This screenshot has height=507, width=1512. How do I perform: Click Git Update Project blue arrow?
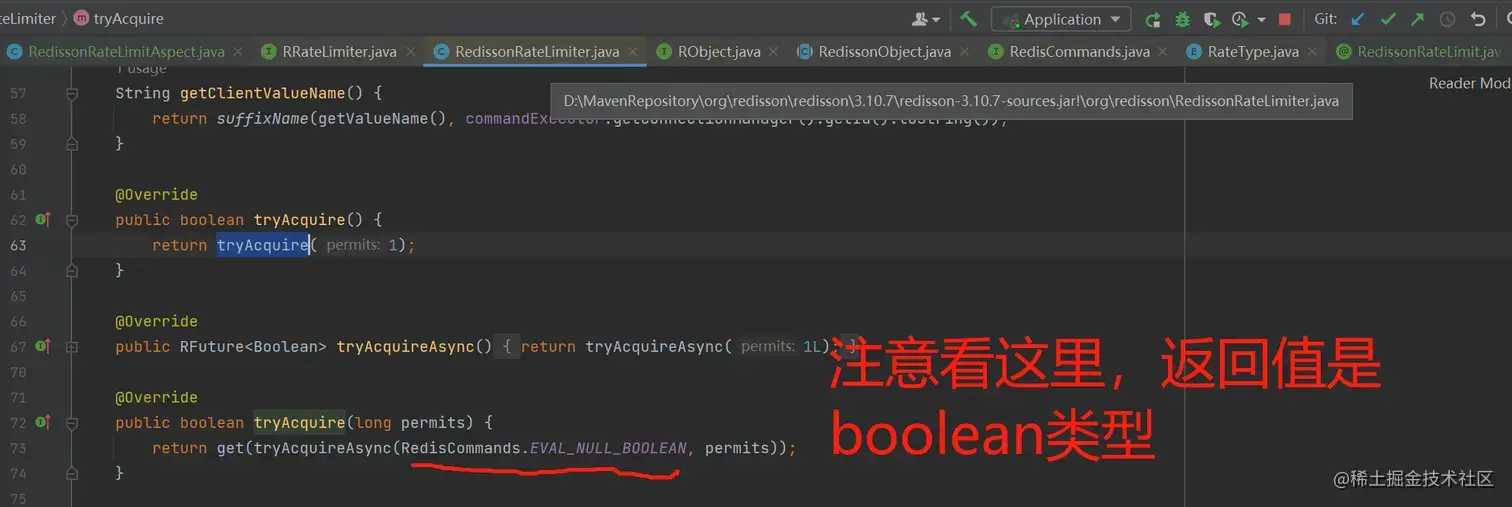[1357, 19]
